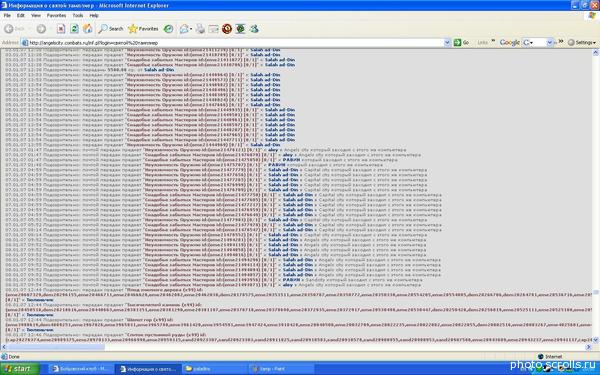Click the Mail envelope toolbar icon
600x375 pixels.
184,29
